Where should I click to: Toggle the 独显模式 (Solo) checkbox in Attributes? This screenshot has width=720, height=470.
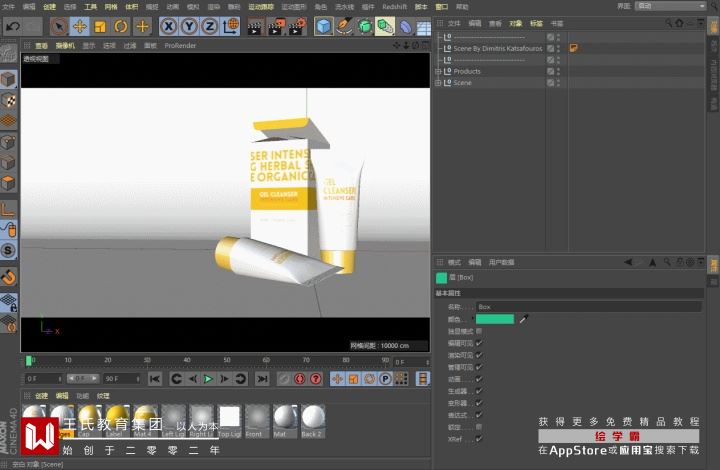pyautogui.click(x=479, y=331)
